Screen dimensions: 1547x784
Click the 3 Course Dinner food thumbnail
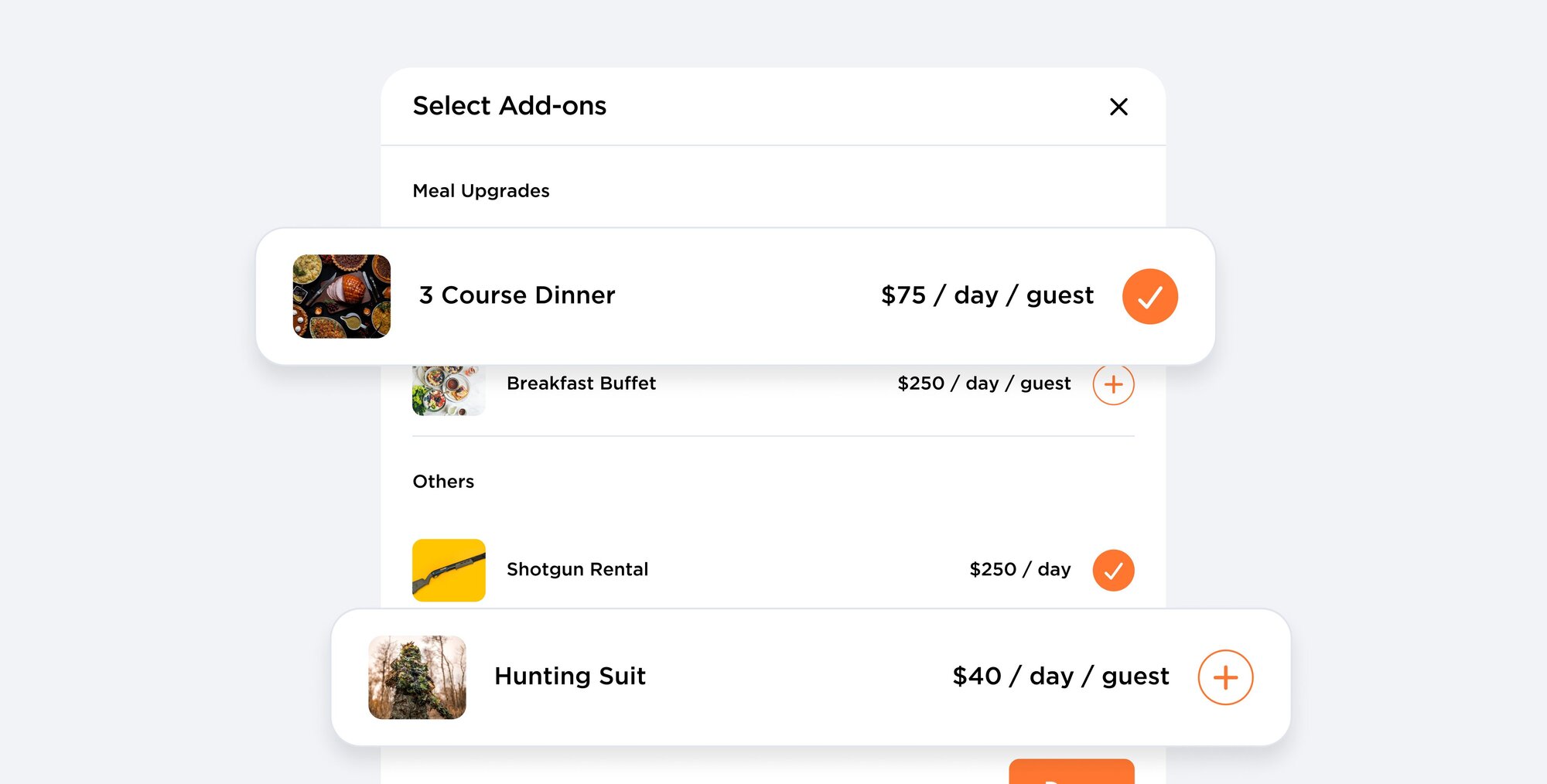pyautogui.click(x=342, y=296)
